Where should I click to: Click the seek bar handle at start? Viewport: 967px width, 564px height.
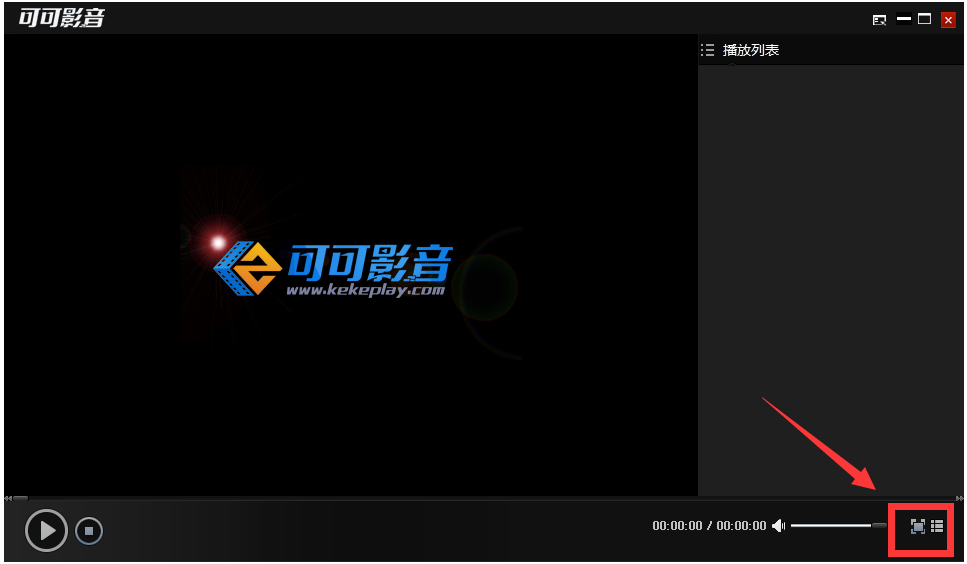(x=20, y=498)
